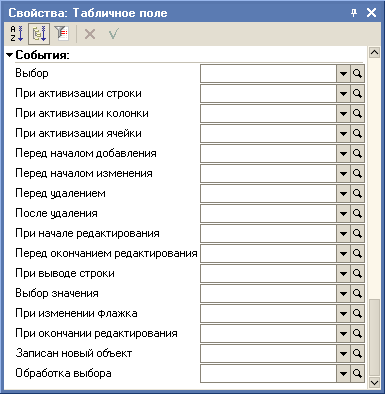Open dropdown for Выбор значения
The height and width of the screenshot is (394, 385).
343,294
